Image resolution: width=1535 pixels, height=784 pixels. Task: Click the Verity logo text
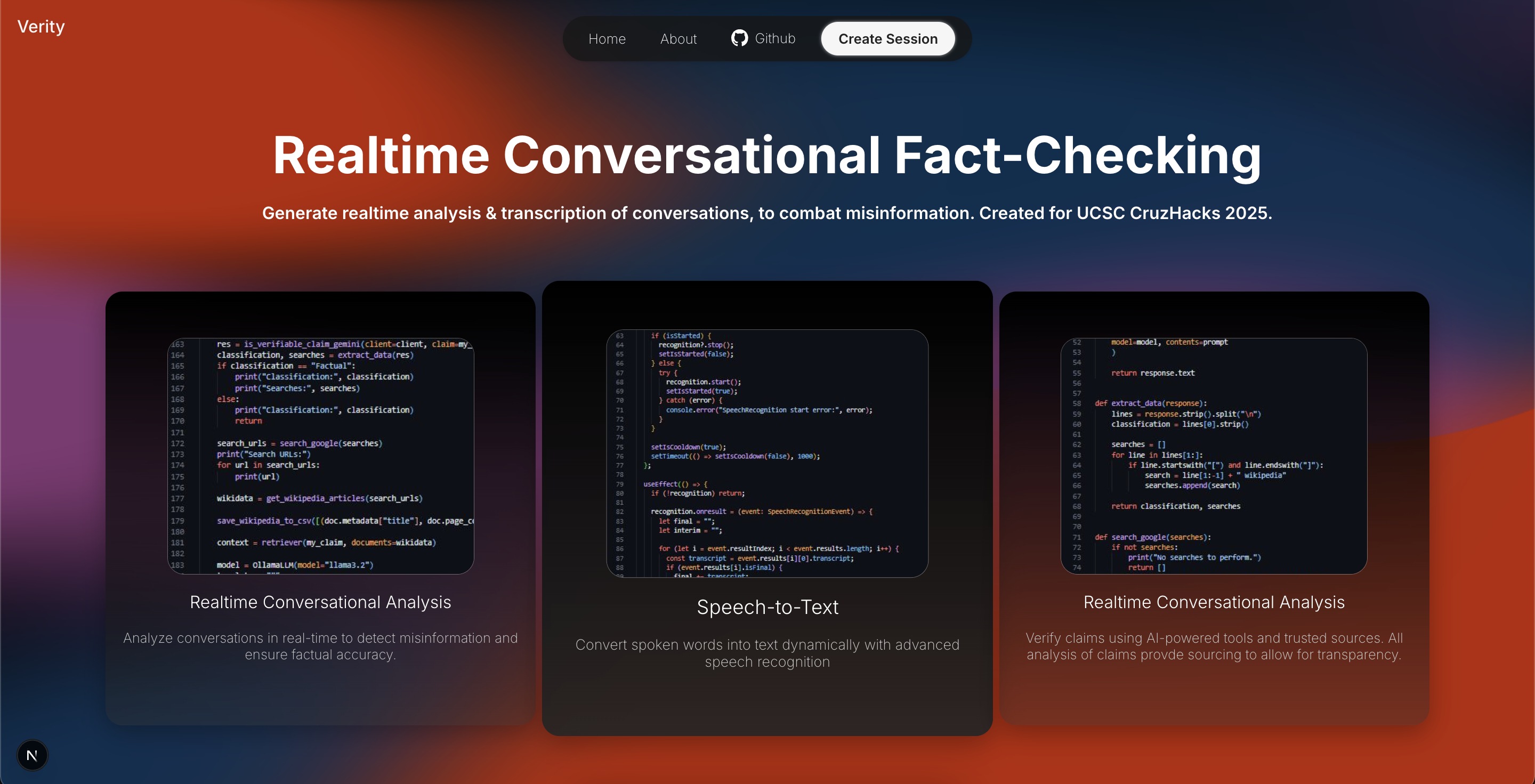[41, 27]
